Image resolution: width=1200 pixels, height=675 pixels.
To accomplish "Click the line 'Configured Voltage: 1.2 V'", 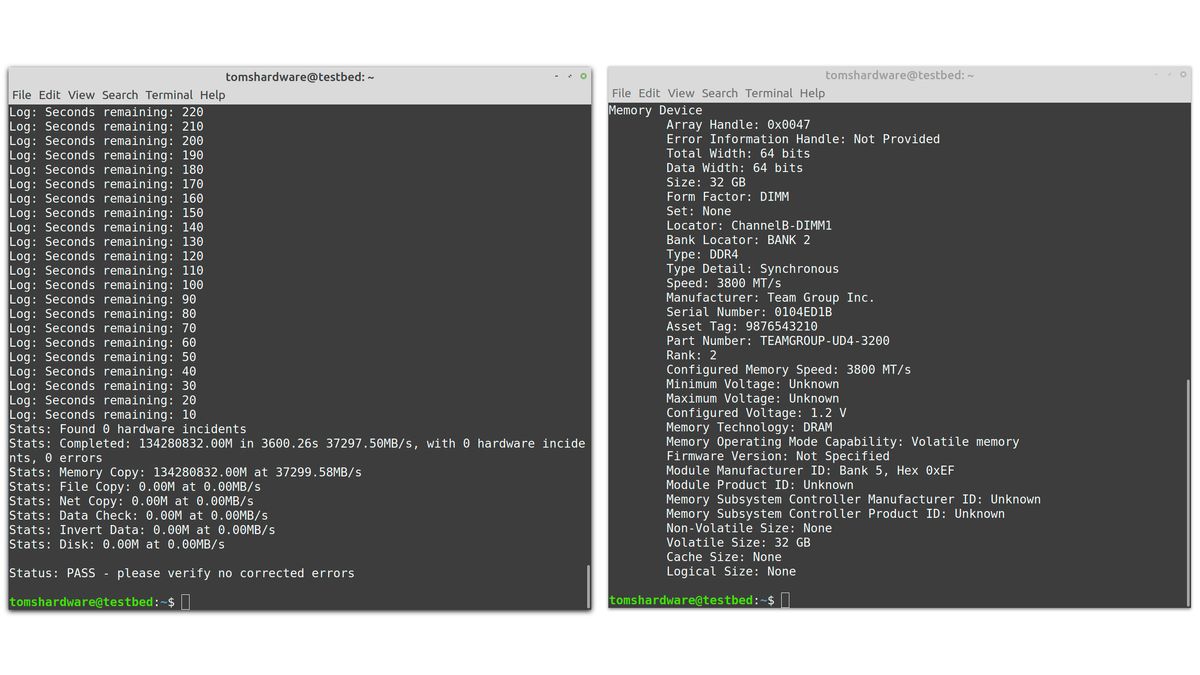I will click(x=757, y=413).
